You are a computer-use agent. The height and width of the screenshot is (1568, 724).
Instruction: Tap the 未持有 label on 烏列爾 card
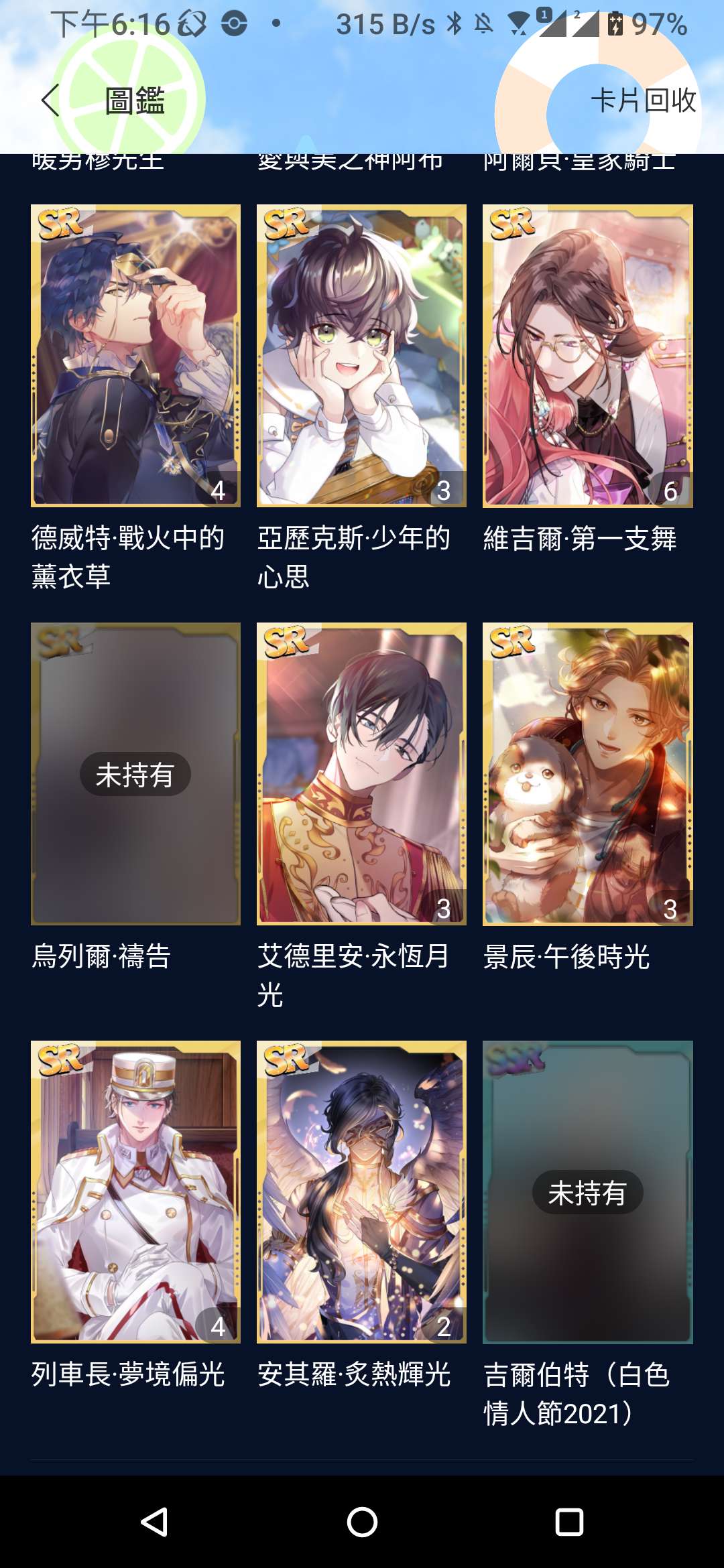pos(135,775)
